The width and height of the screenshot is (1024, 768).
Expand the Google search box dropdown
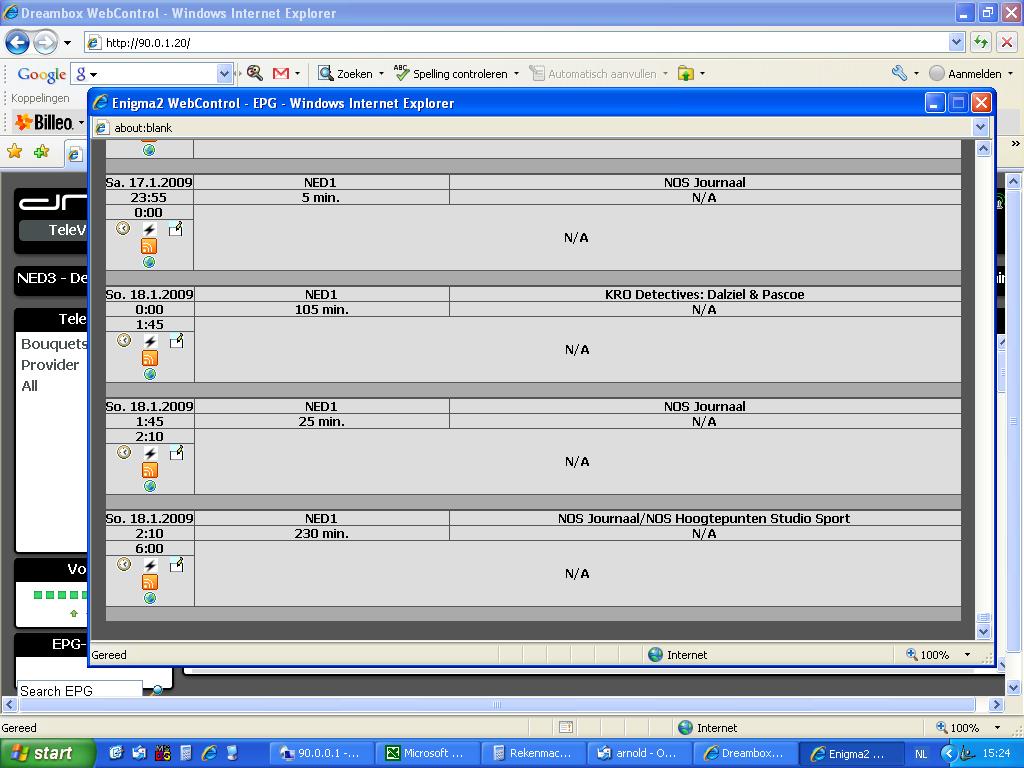(x=224, y=74)
